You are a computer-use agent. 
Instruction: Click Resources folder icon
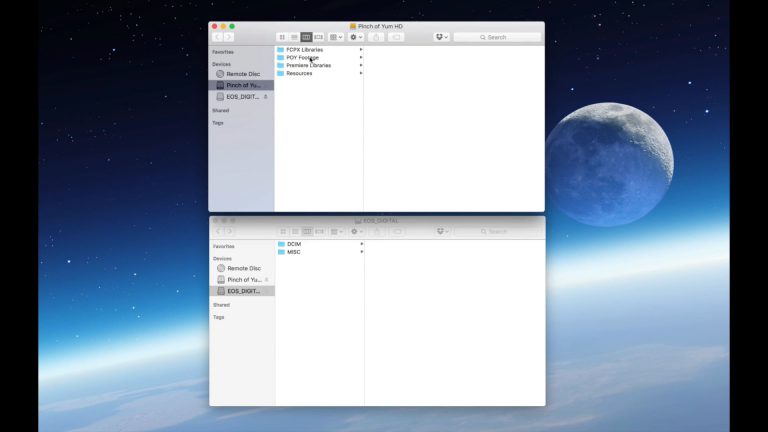click(281, 73)
